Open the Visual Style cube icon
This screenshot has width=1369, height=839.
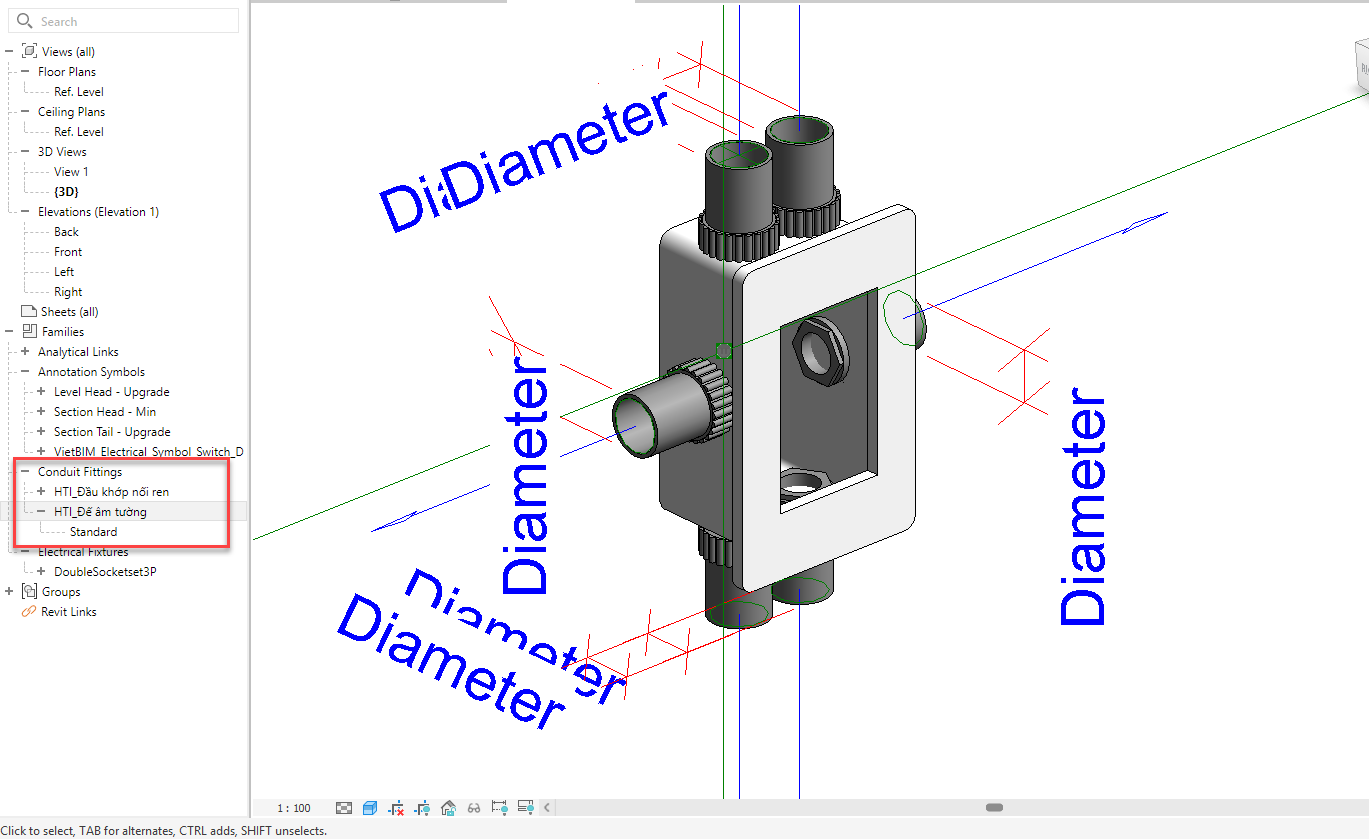[370, 807]
